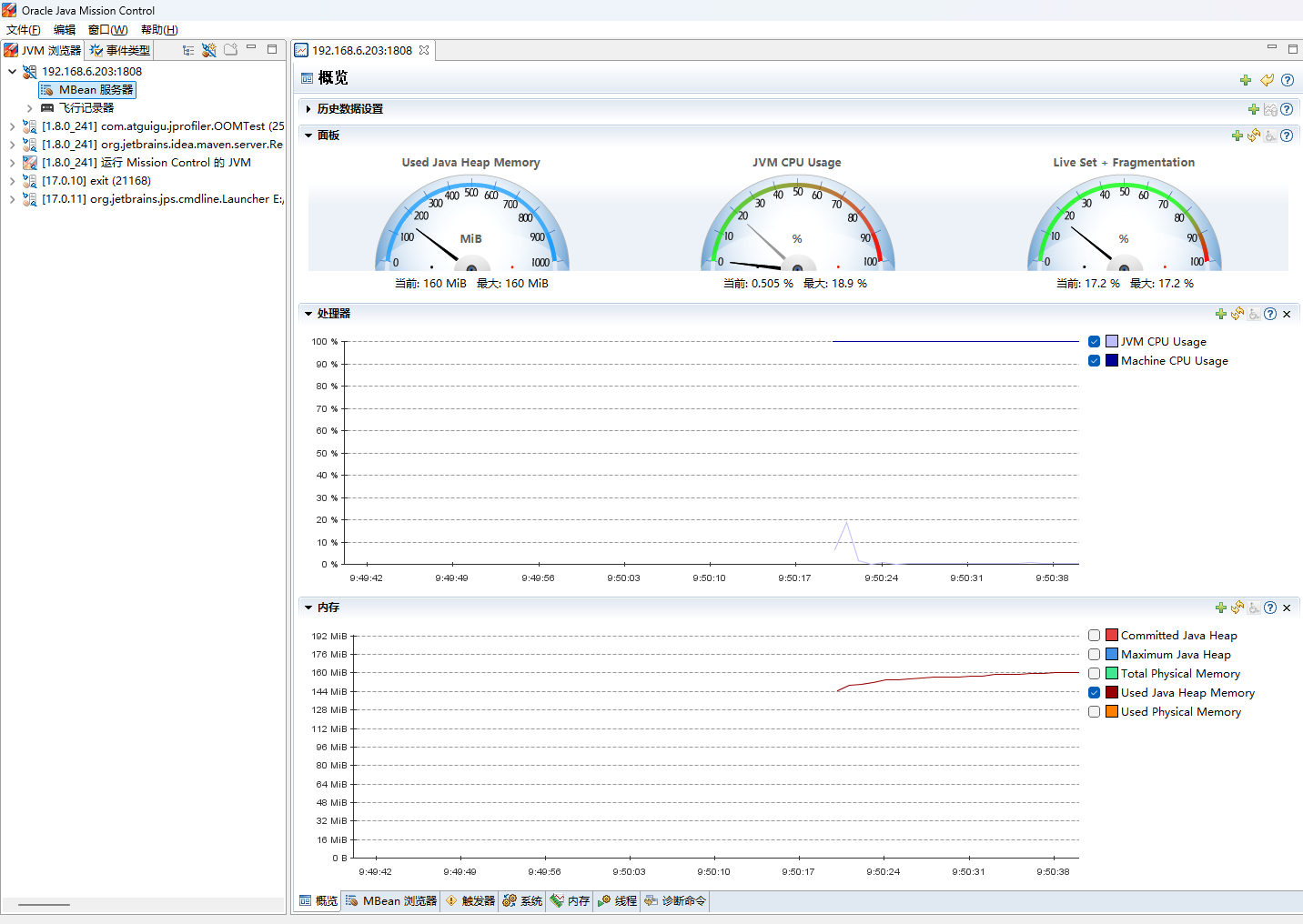The height and width of the screenshot is (924, 1303).
Task: Select the MBean 服务器 tree item
Action: 87,90
